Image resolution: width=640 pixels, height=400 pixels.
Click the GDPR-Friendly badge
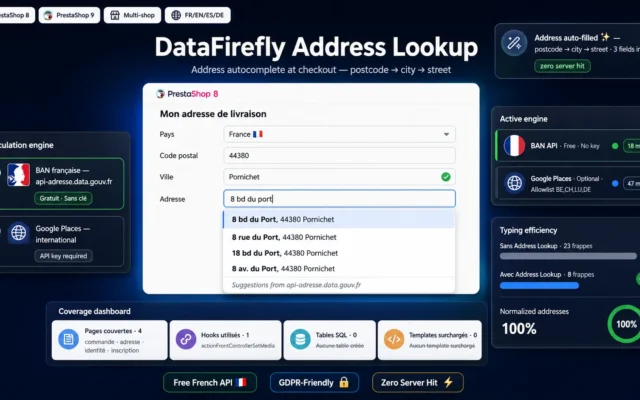(314, 382)
